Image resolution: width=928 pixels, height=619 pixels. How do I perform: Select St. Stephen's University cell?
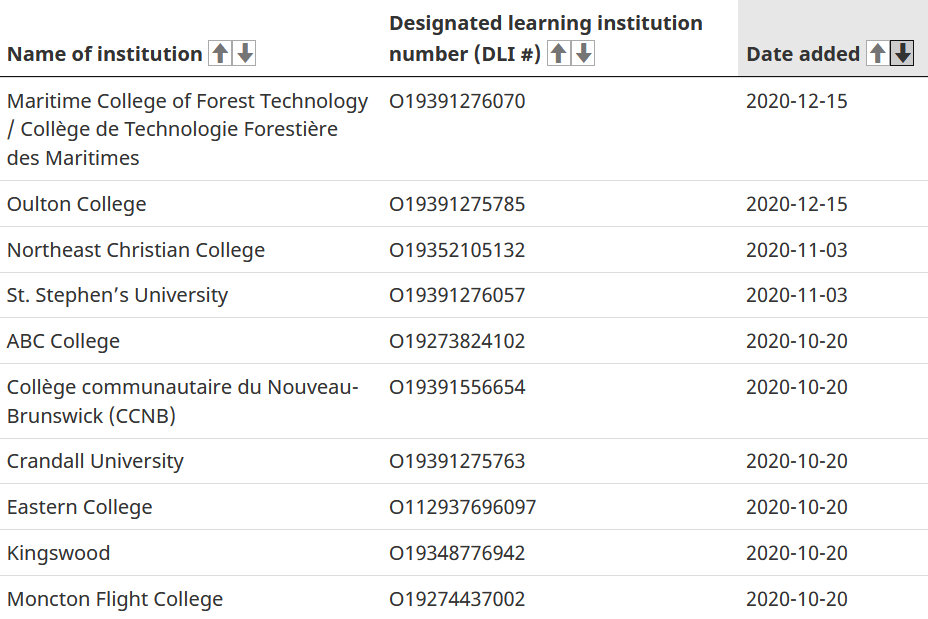tap(117, 295)
